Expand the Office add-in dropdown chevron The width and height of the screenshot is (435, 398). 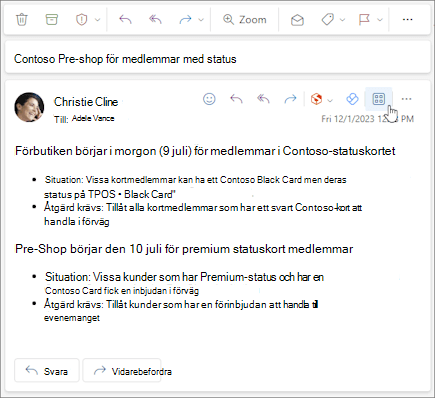(330, 100)
